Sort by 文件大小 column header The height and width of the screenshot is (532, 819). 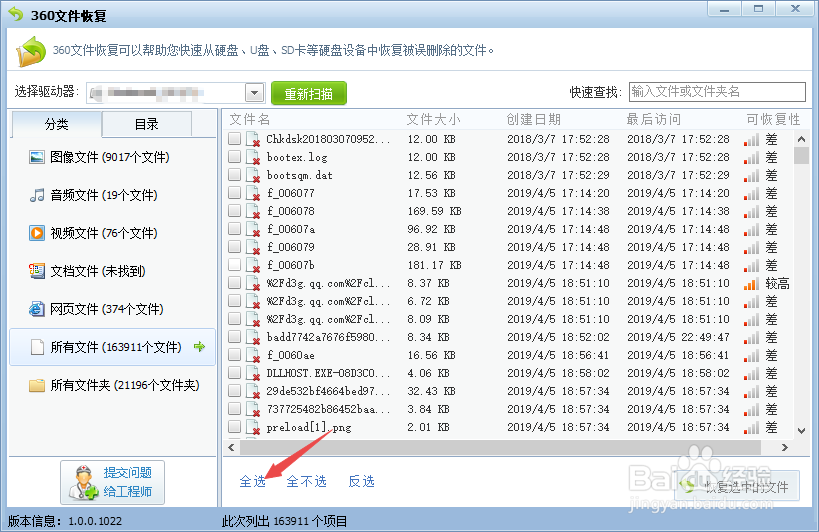[x=434, y=120]
